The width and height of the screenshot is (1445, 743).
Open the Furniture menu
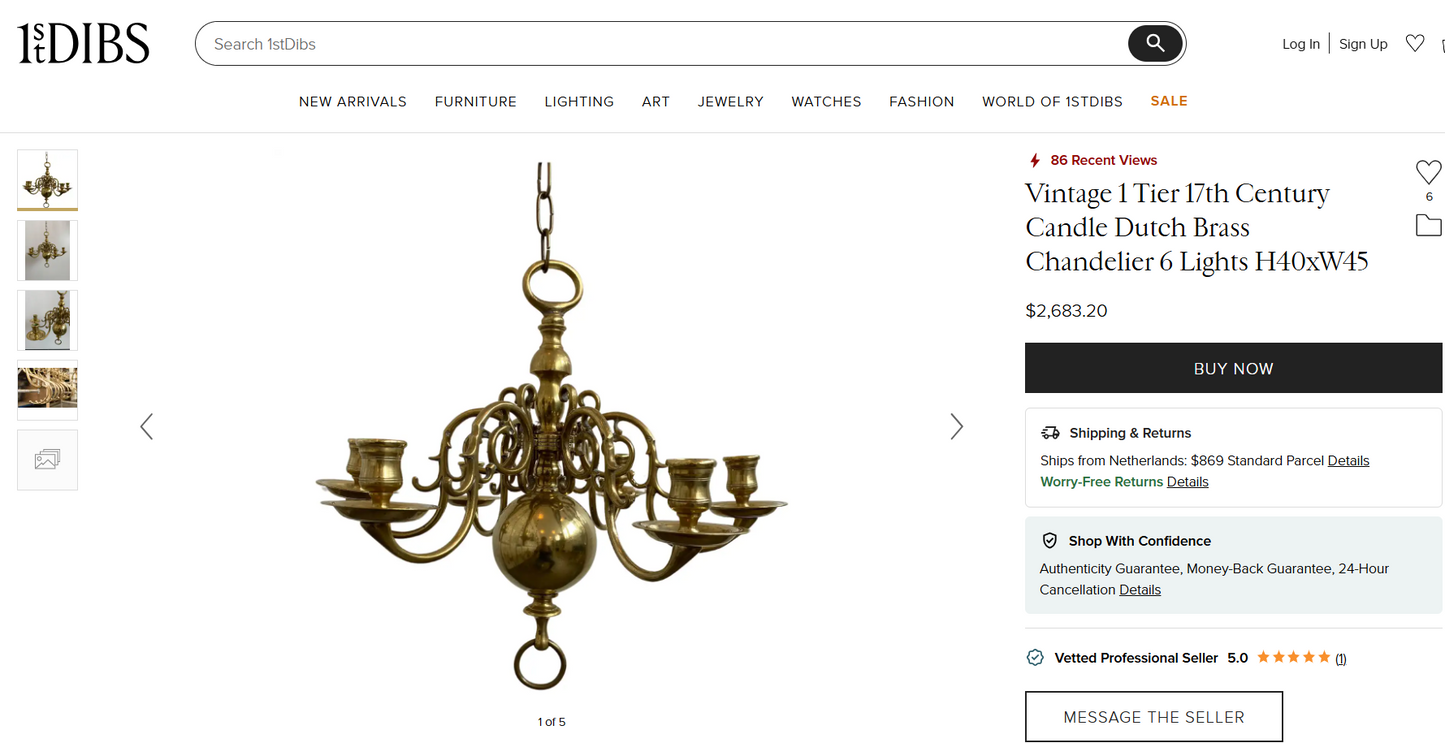[476, 101]
